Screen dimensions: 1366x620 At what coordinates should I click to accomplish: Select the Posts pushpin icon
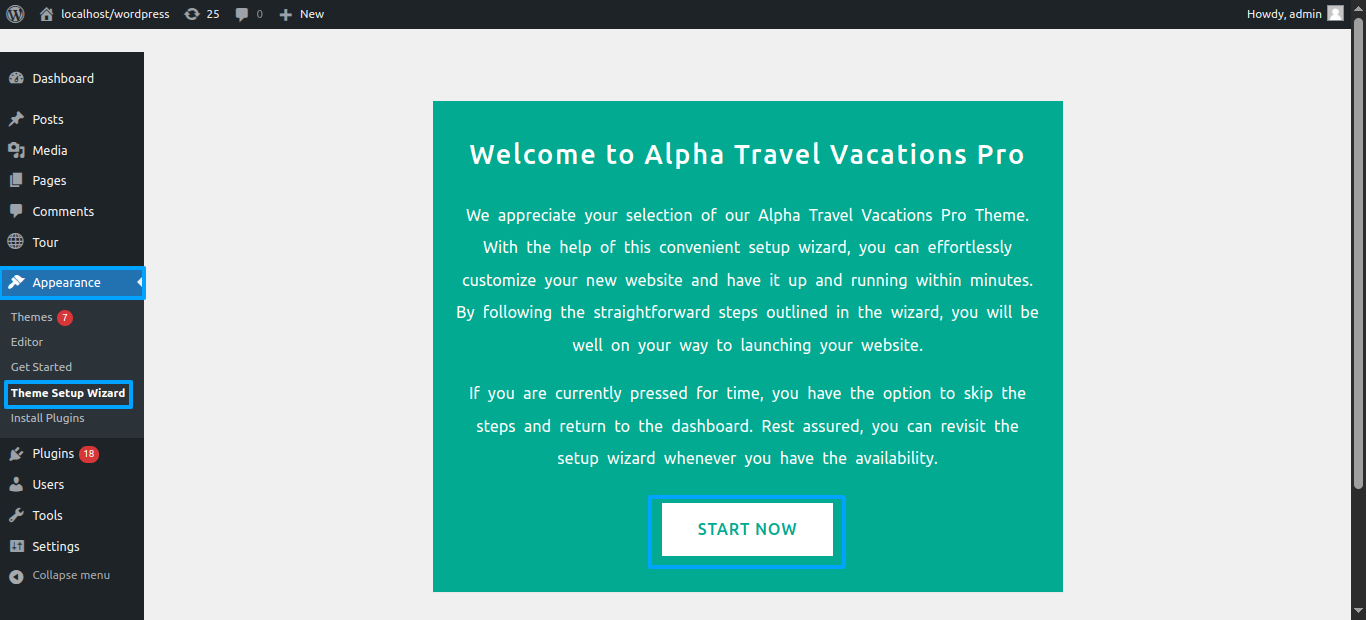point(16,119)
